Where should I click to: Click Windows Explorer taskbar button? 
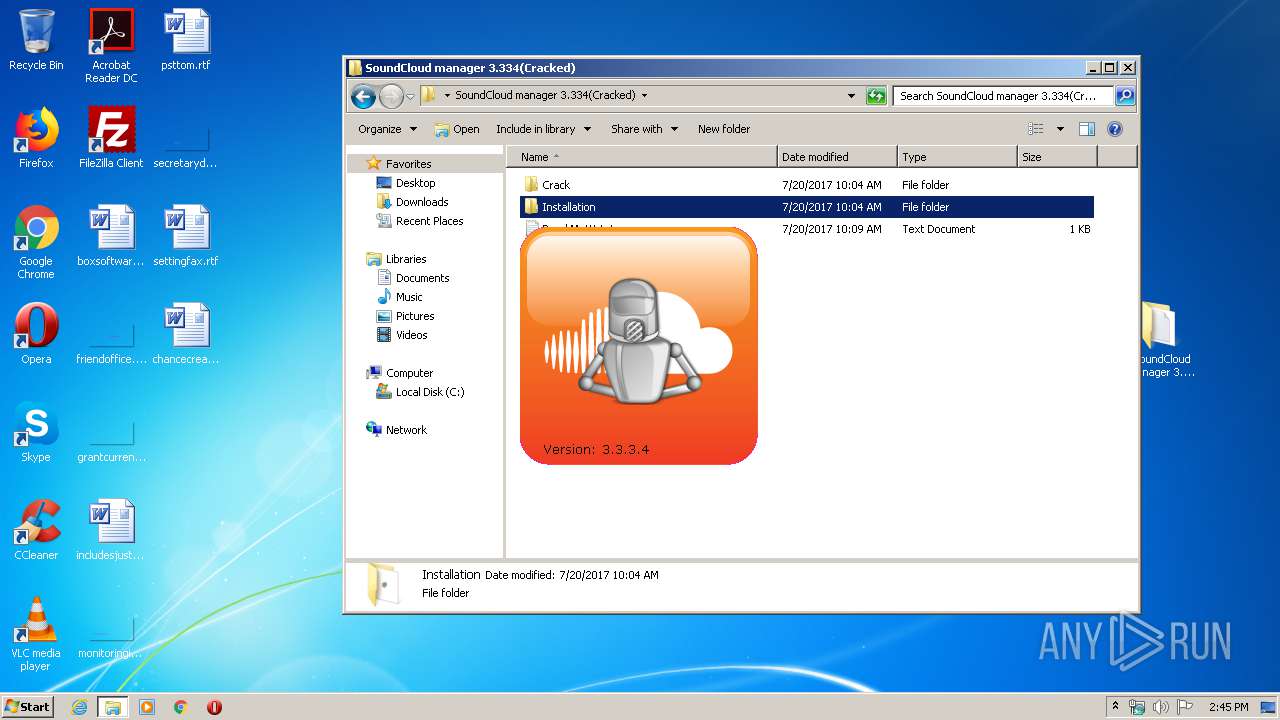(112, 707)
